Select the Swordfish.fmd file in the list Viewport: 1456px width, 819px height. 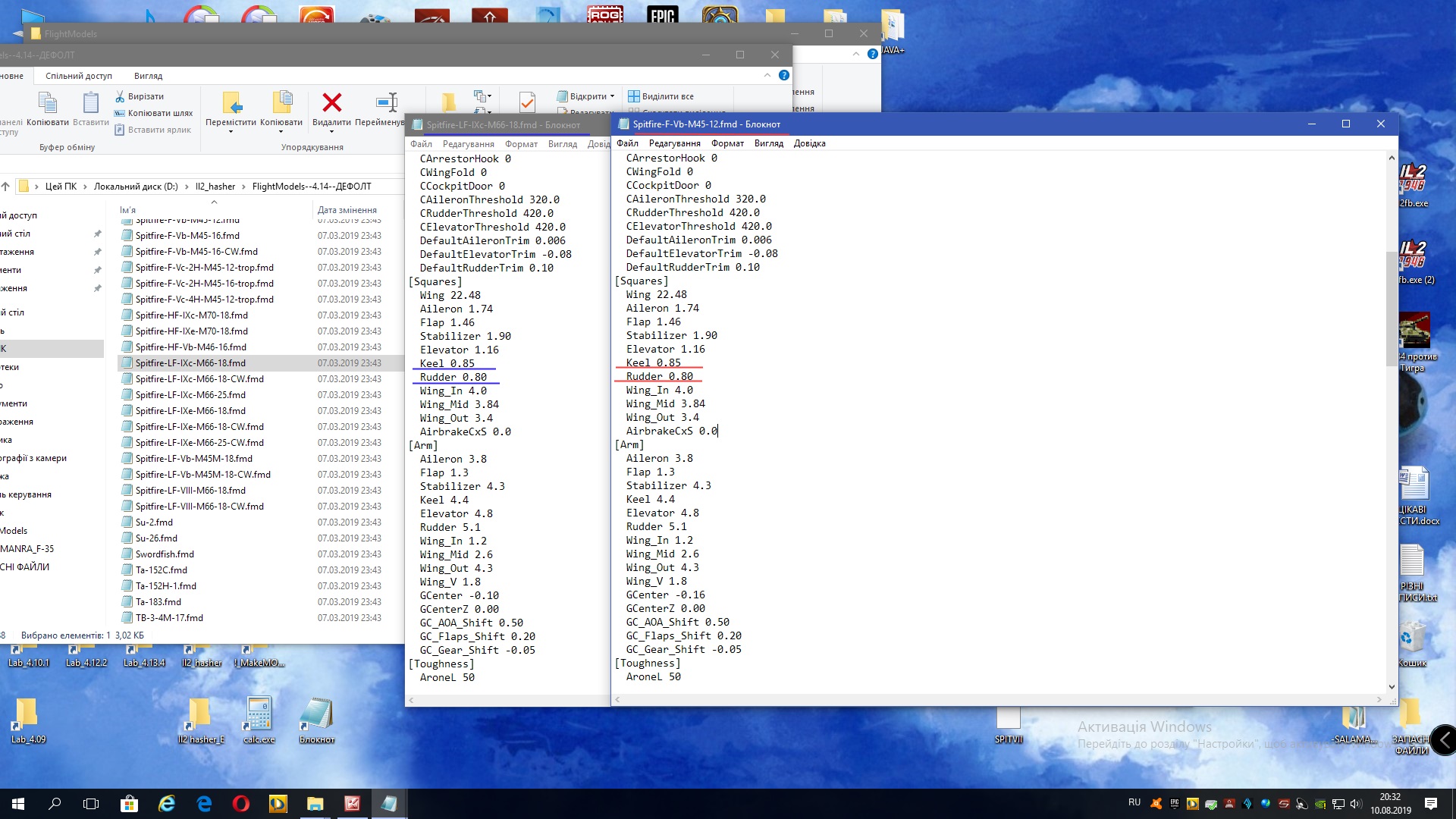tap(165, 554)
